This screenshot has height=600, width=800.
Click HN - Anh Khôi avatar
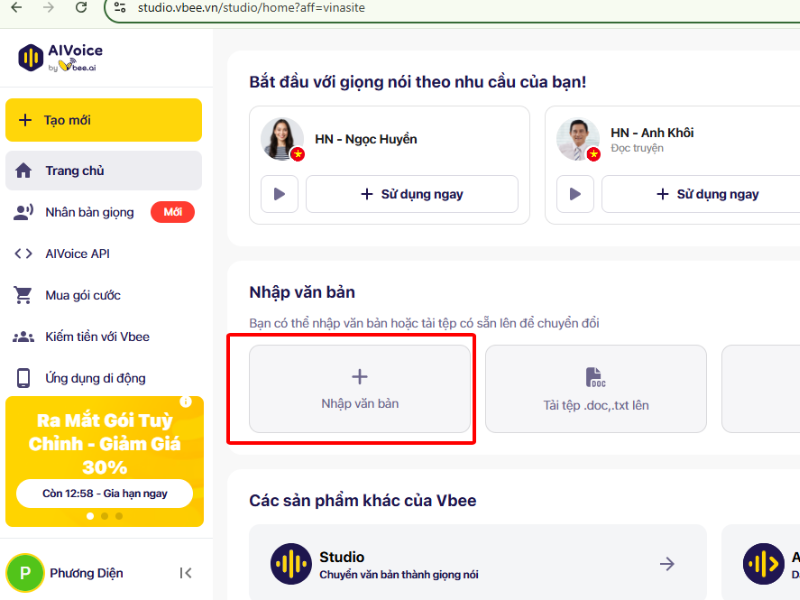point(578,139)
